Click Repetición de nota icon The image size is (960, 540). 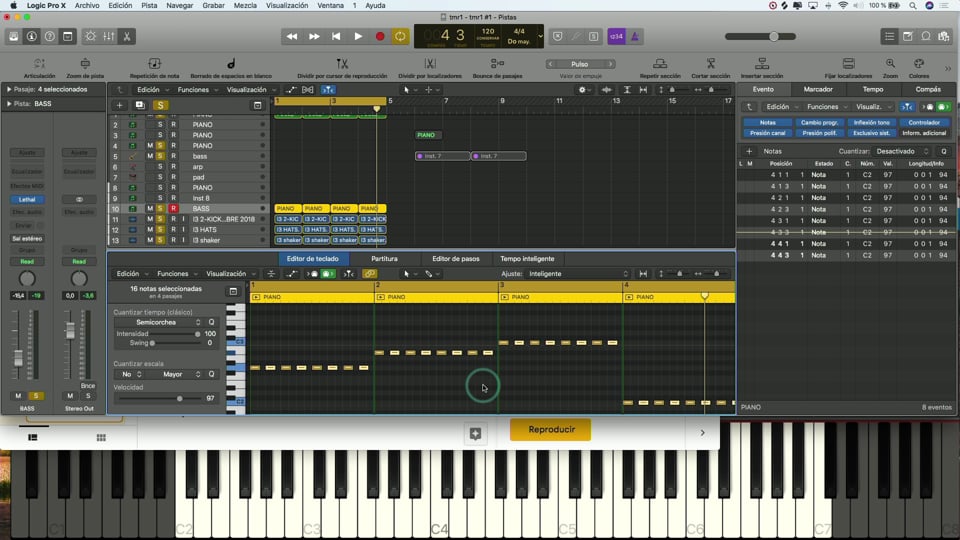coord(154,63)
